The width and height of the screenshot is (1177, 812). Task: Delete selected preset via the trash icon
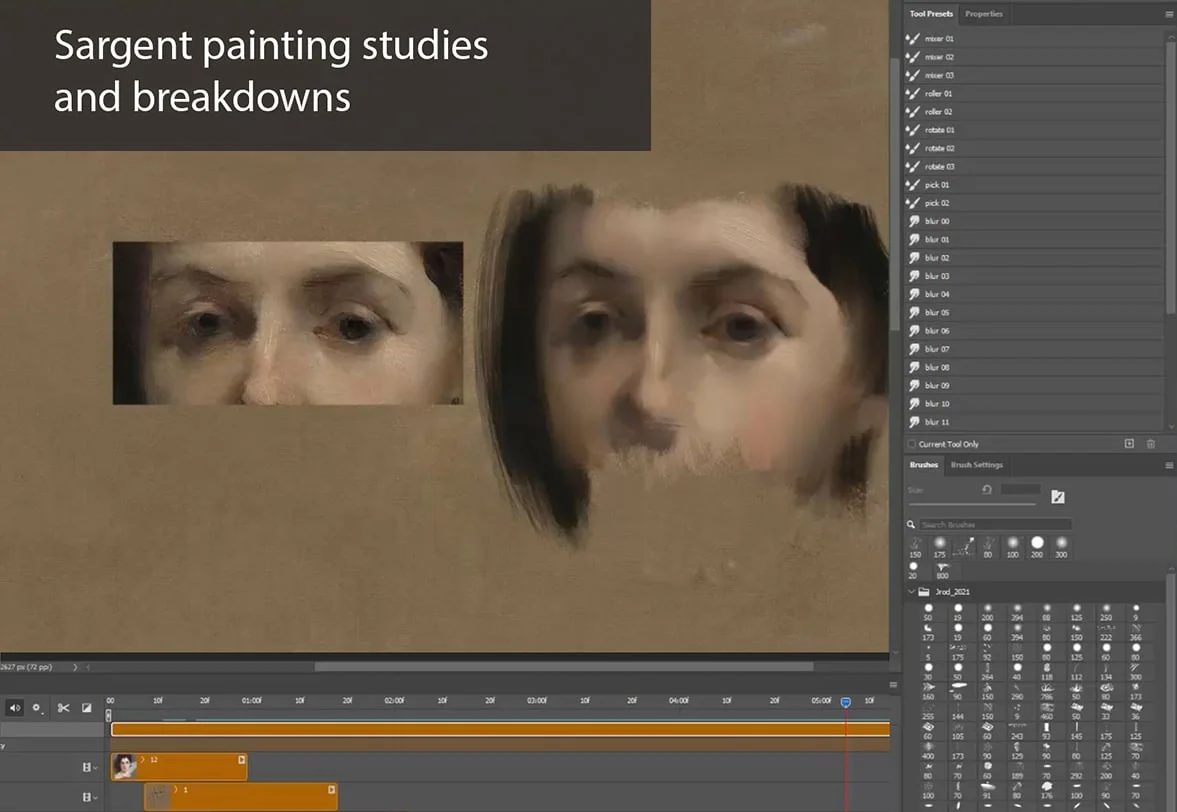(1151, 443)
